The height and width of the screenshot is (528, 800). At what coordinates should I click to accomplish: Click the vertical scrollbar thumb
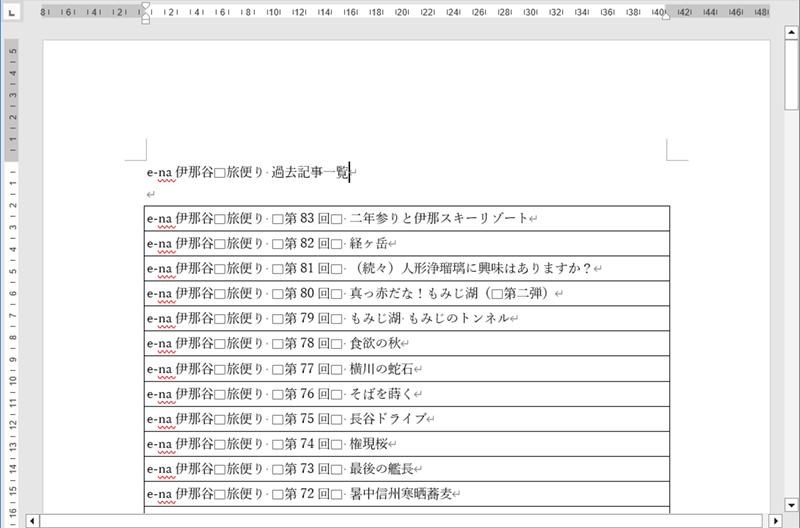791,75
